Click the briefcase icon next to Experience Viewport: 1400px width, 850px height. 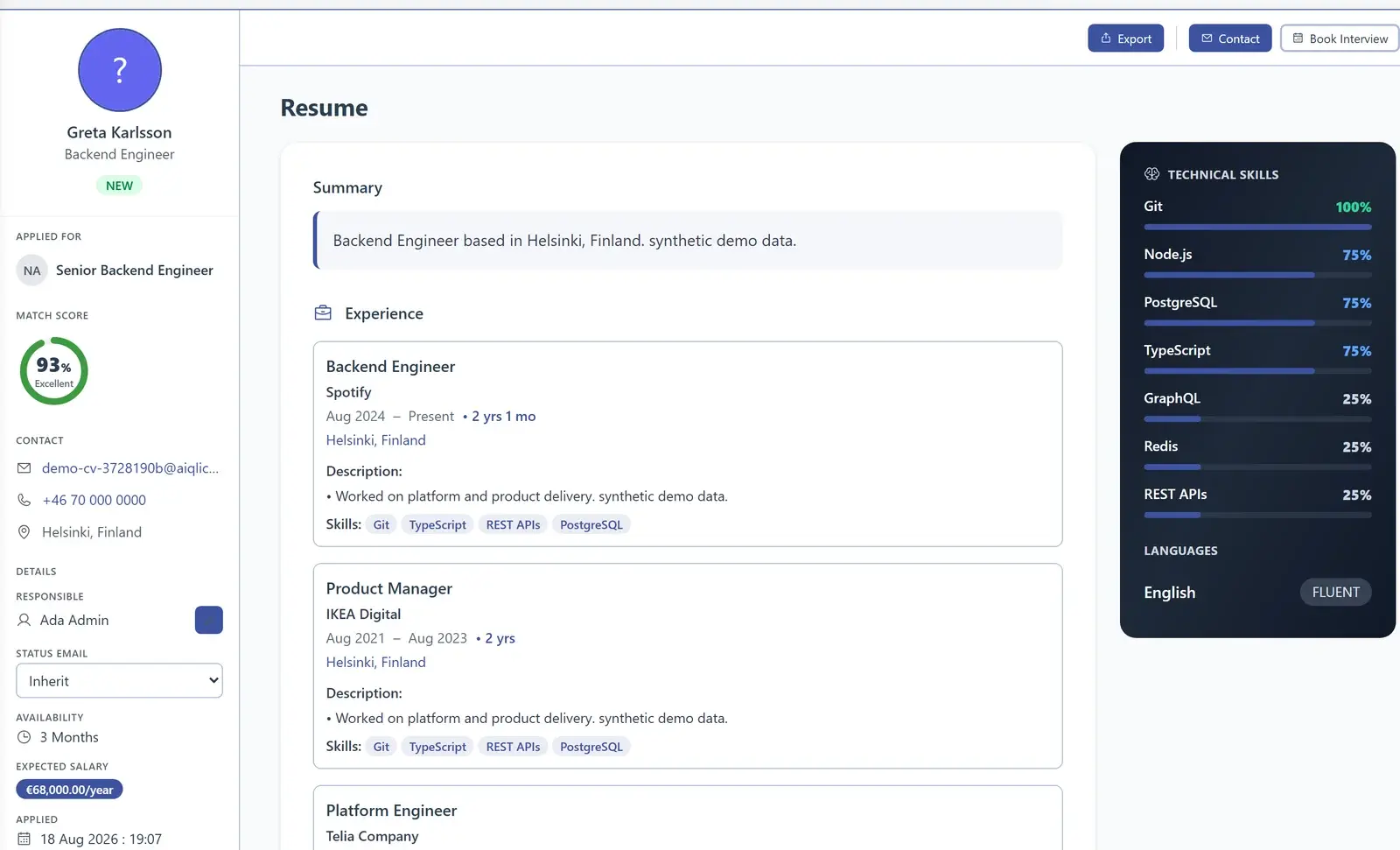(323, 313)
